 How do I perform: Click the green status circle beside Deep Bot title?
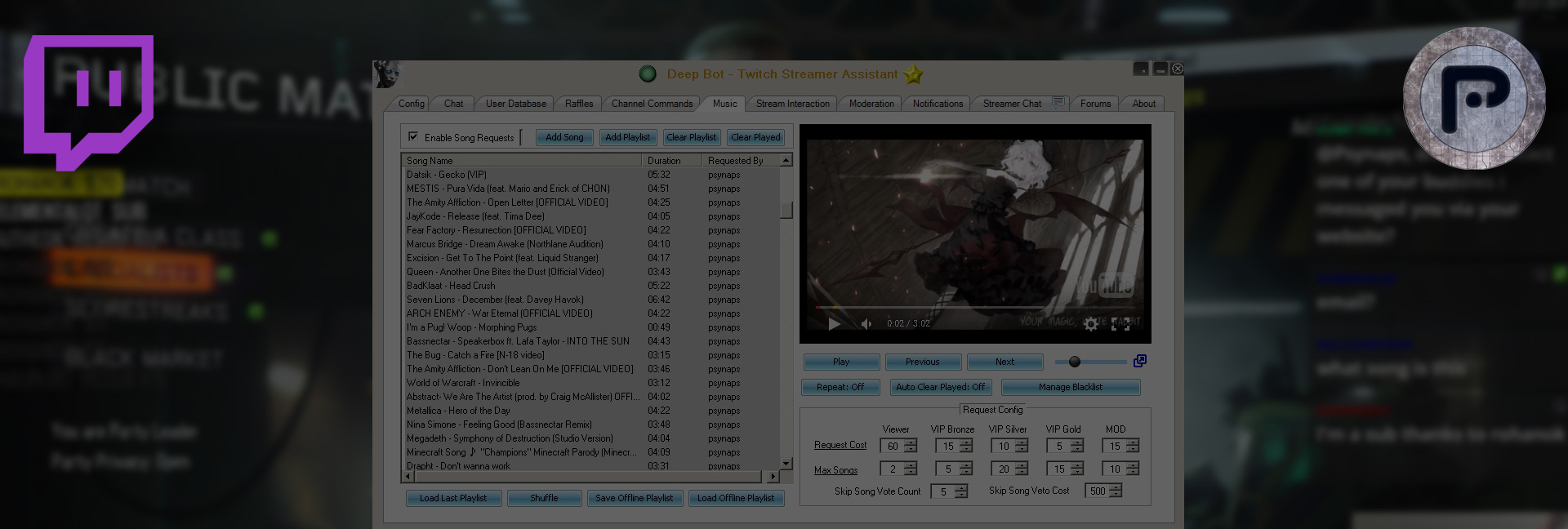648,74
